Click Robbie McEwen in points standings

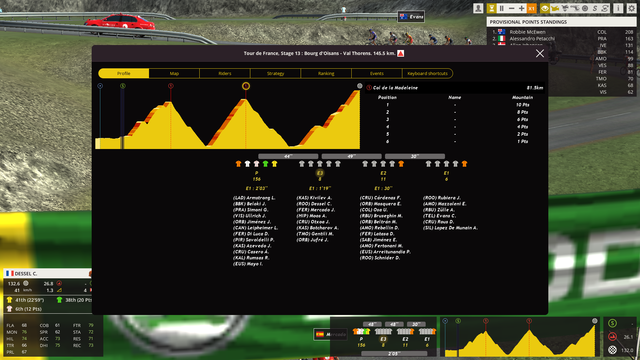(527, 32)
